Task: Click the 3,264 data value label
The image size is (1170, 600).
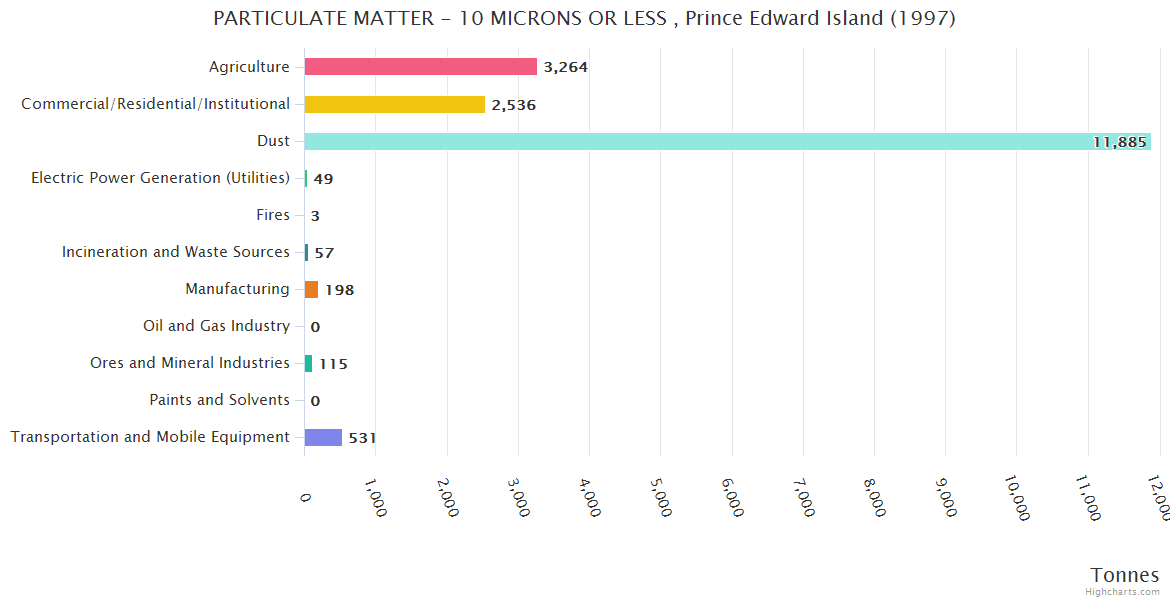Action: click(565, 68)
